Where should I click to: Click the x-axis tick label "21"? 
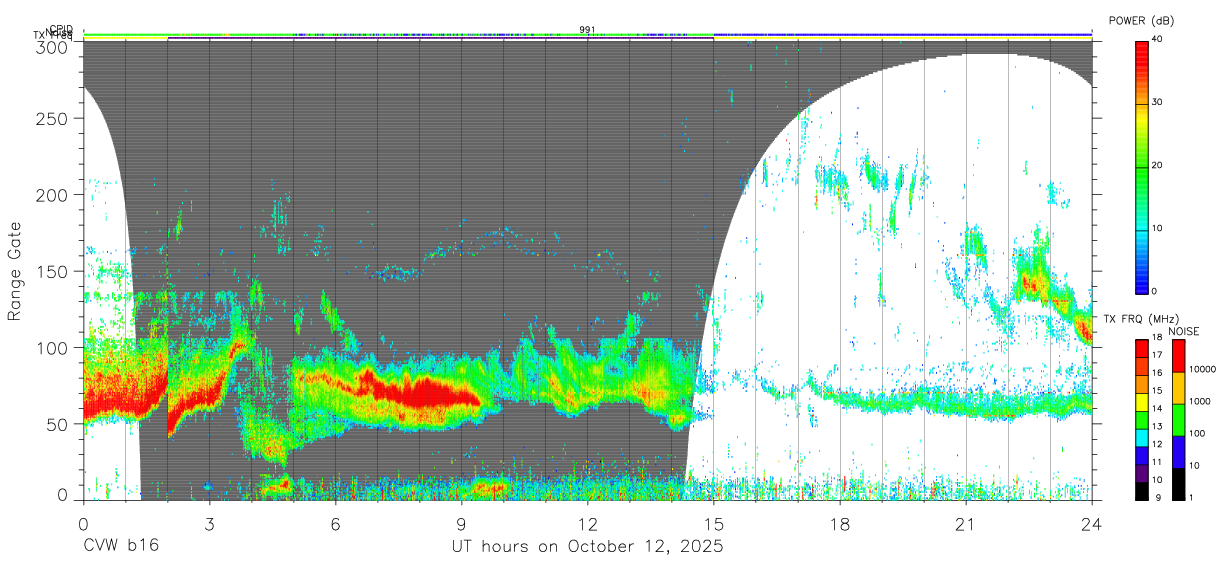[966, 524]
